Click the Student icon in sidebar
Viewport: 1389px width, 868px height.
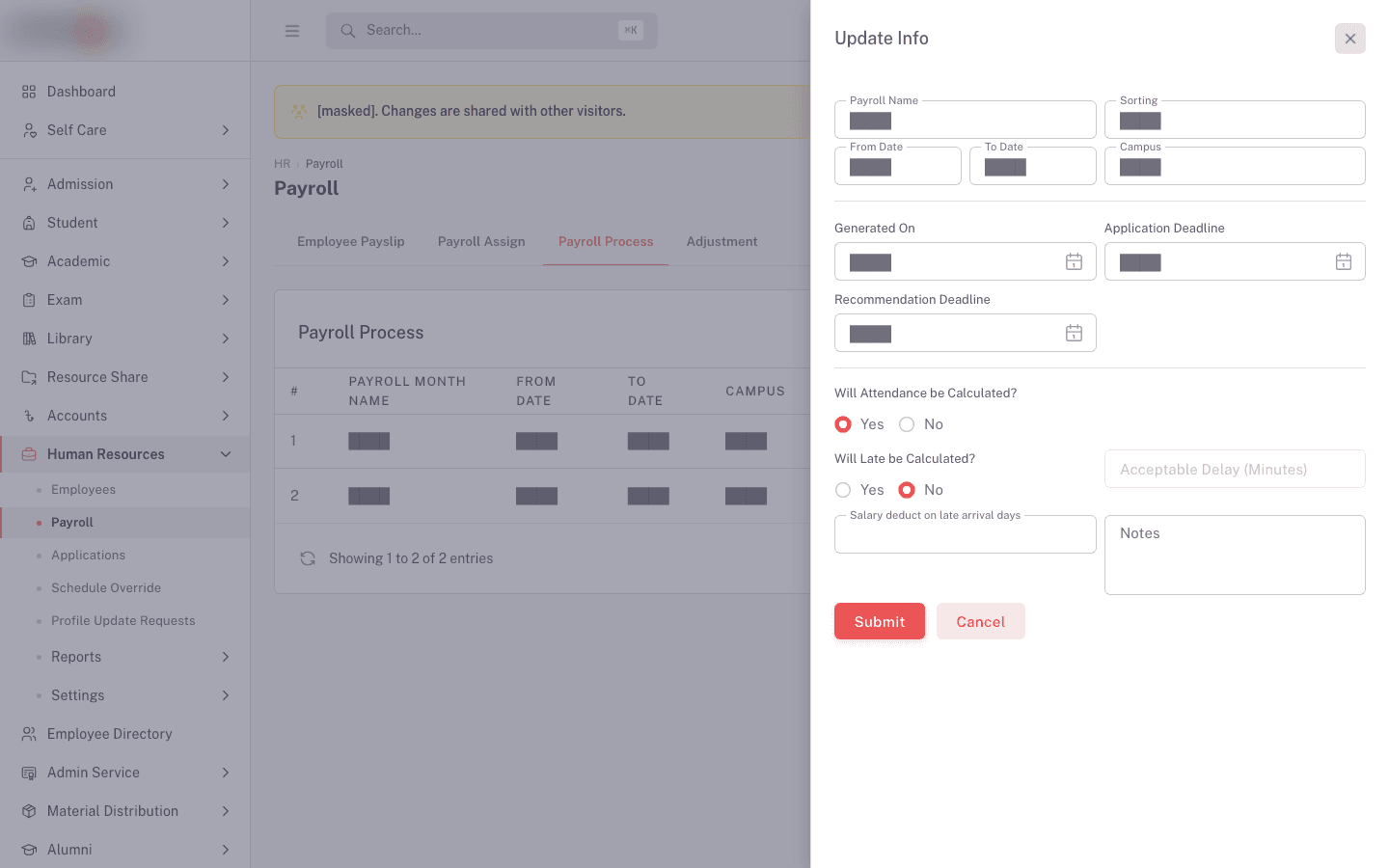(29, 223)
